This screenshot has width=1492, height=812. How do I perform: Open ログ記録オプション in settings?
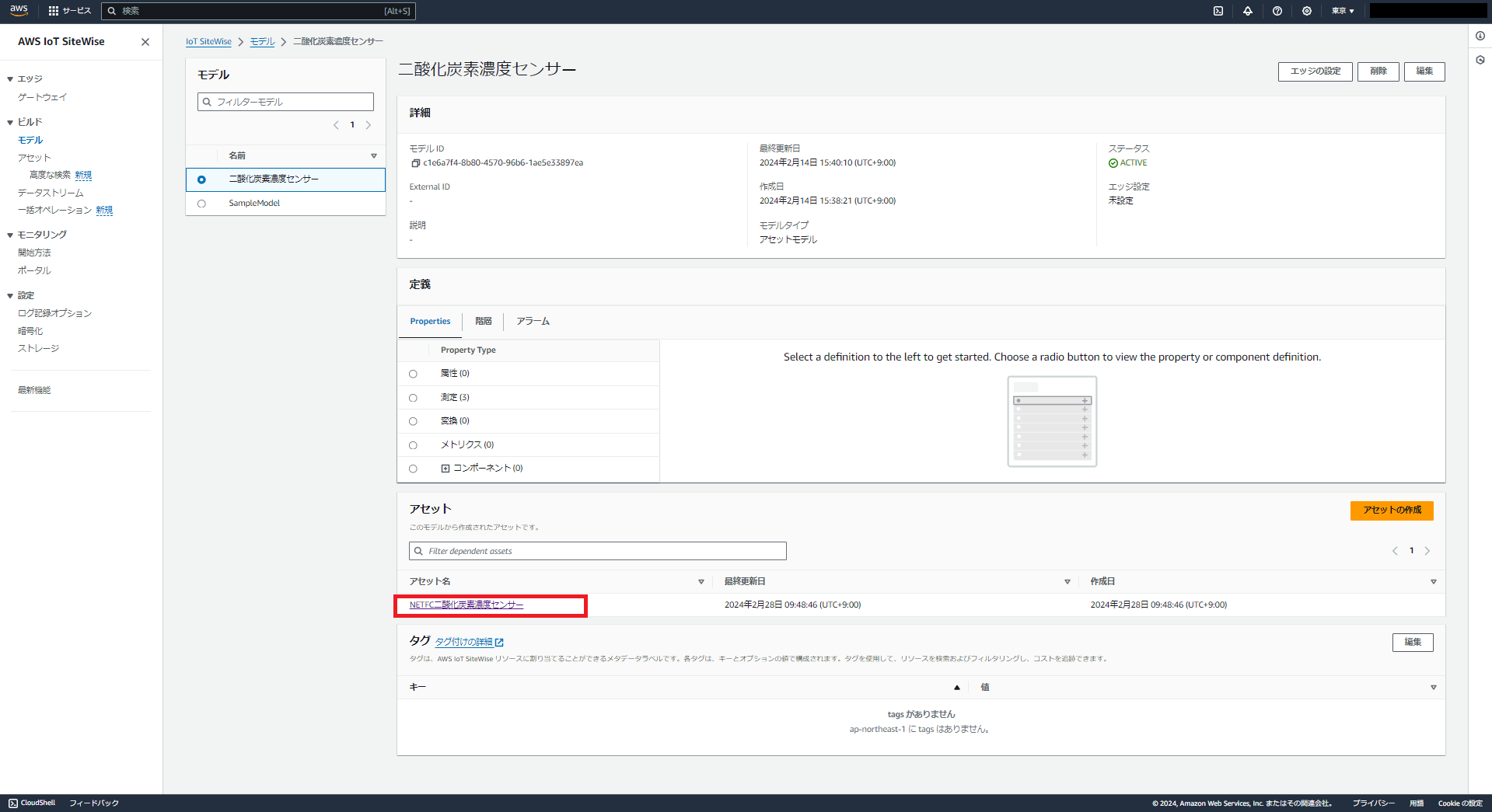(x=54, y=313)
